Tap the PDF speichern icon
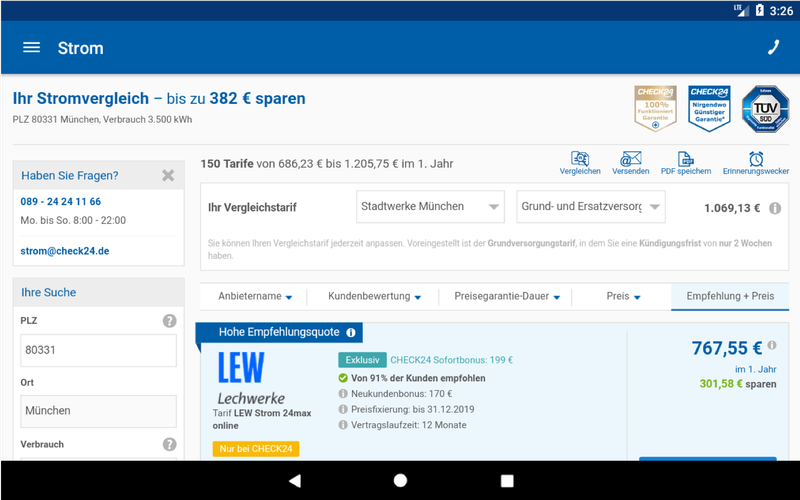Viewport: 800px width, 500px height. pos(686,163)
